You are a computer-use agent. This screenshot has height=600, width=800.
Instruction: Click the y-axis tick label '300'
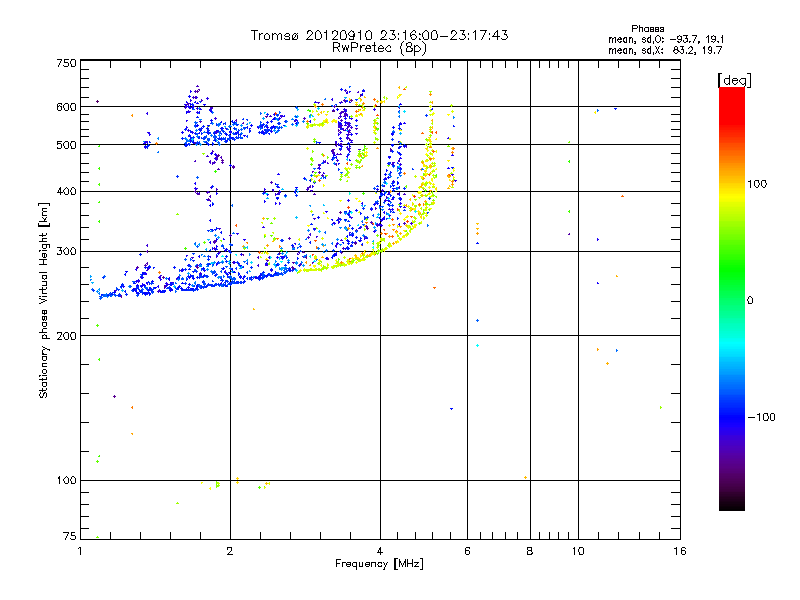tap(66, 252)
